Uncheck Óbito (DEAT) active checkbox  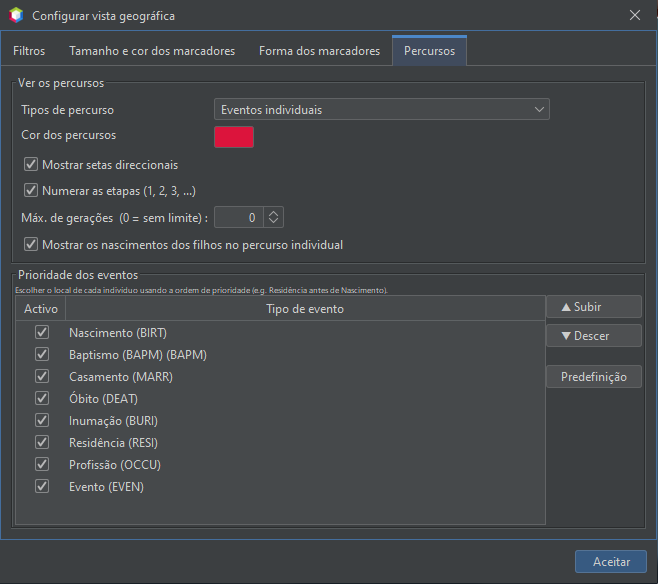pyautogui.click(x=42, y=398)
